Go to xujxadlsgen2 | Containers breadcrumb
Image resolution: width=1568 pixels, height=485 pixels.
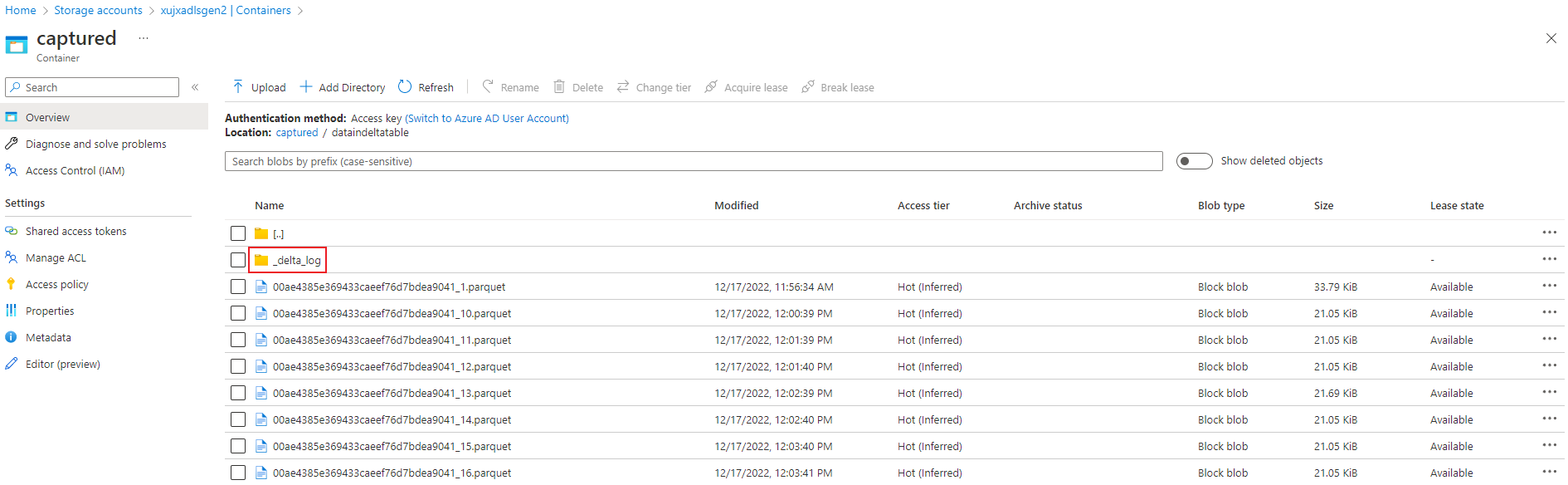226,10
